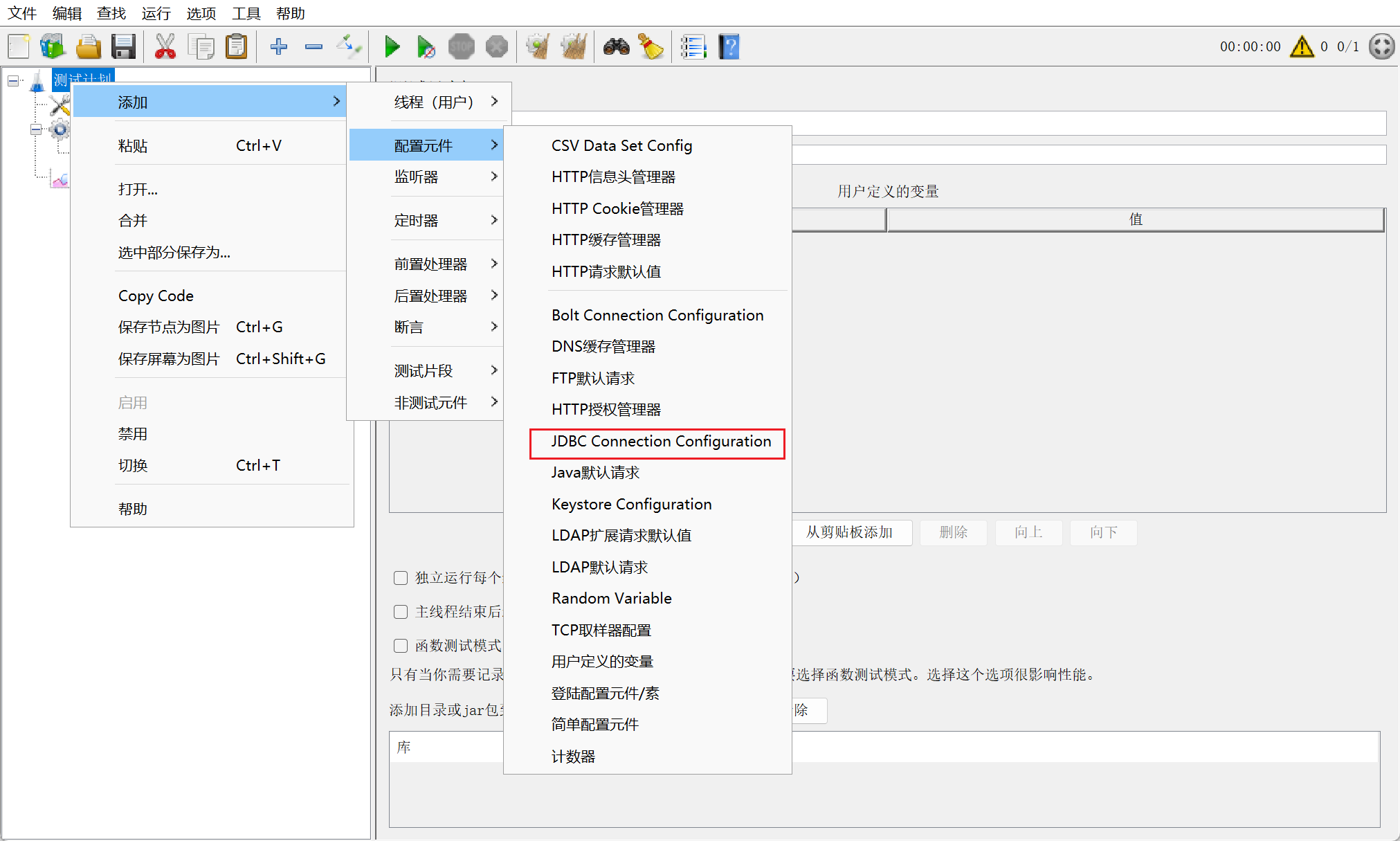Click the yellow warning triangle log icon
The image size is (1400, 841).
tap(1302, 47)
